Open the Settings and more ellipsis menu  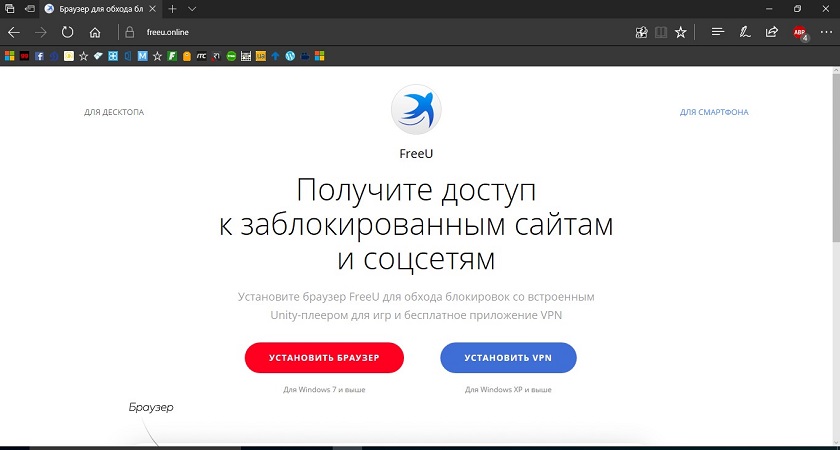point(826,32)
